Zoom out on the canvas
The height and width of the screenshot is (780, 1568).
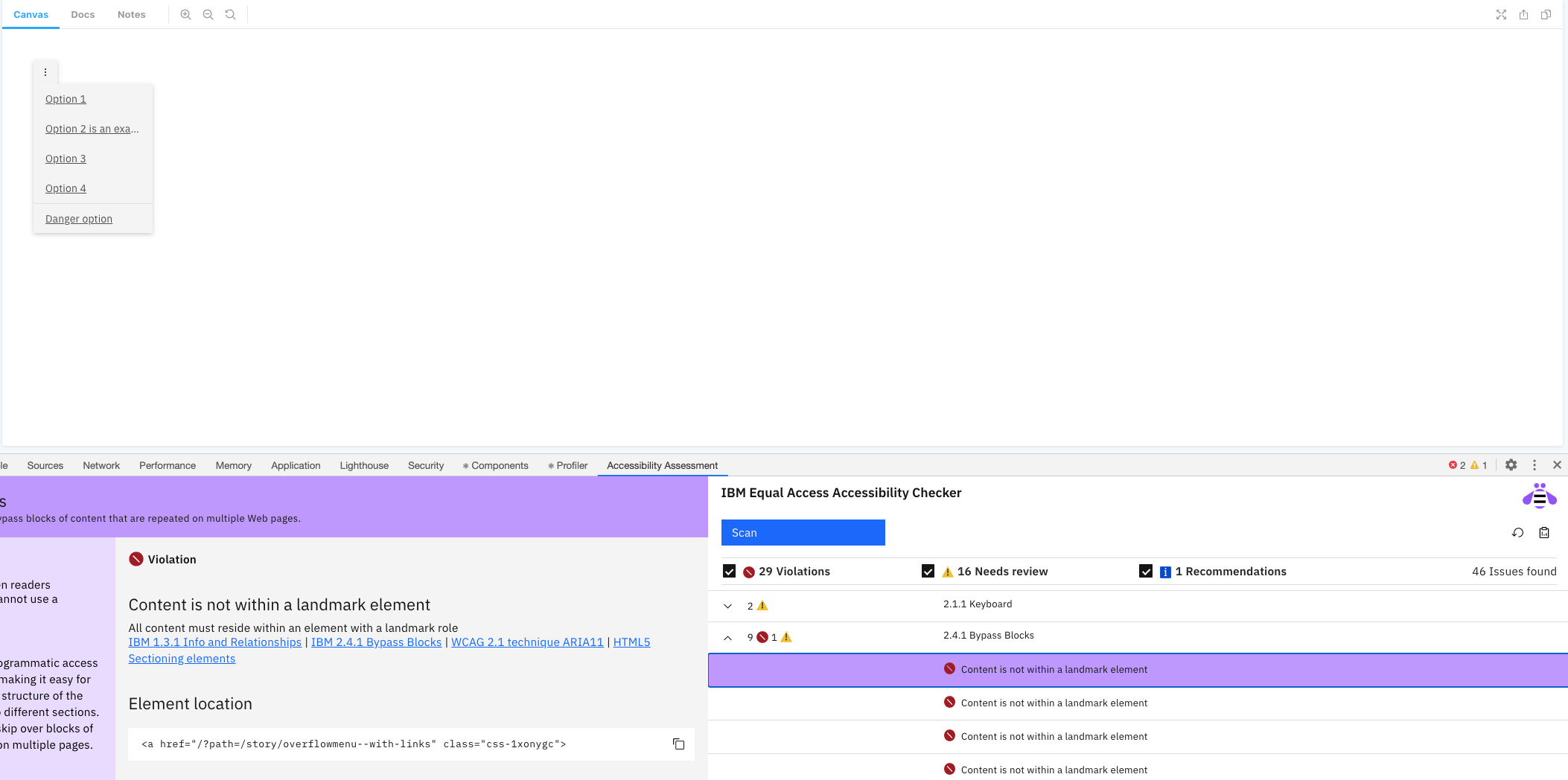[208, 13]
